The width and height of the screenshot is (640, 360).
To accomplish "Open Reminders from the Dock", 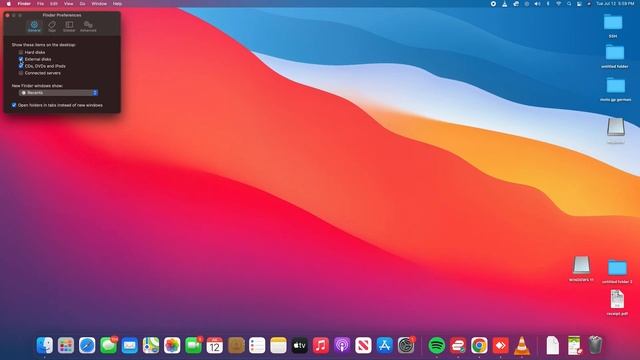I will tap(257, 345).
